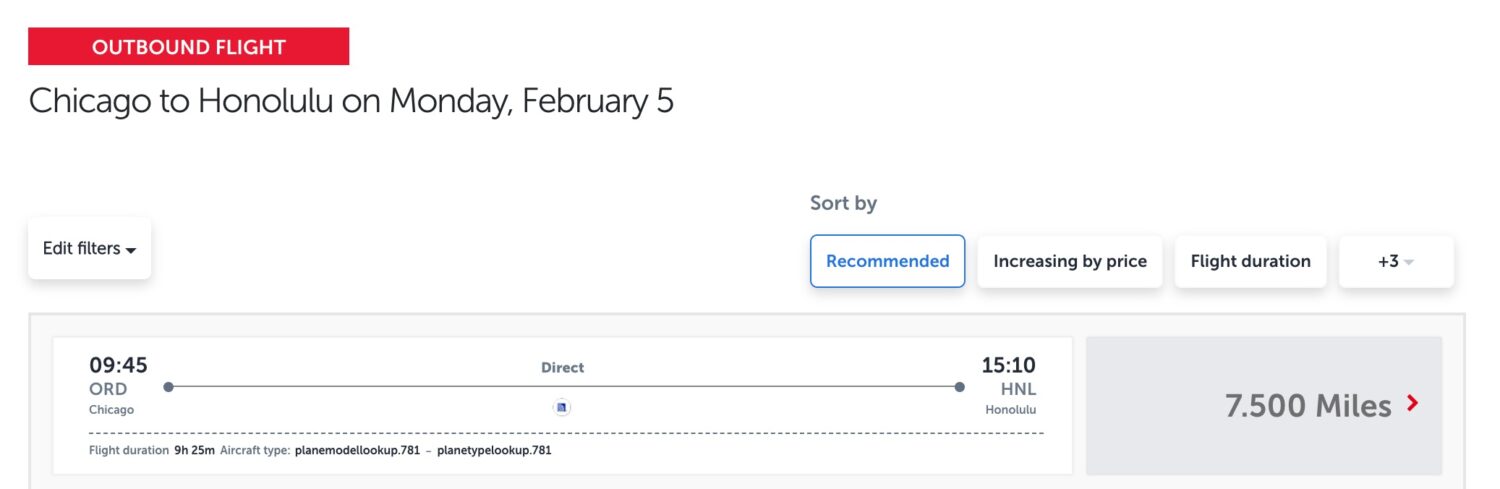Click the Direct flight label
This screenshot has height=489, width=1500.
click(562, 367)
